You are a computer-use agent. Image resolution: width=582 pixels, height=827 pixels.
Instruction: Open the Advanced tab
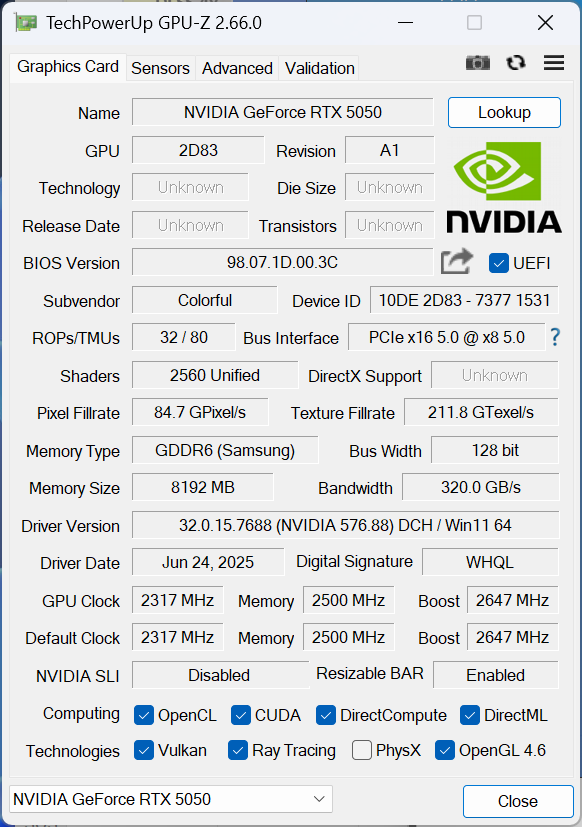pyautogui.click(x=237, y=68)
